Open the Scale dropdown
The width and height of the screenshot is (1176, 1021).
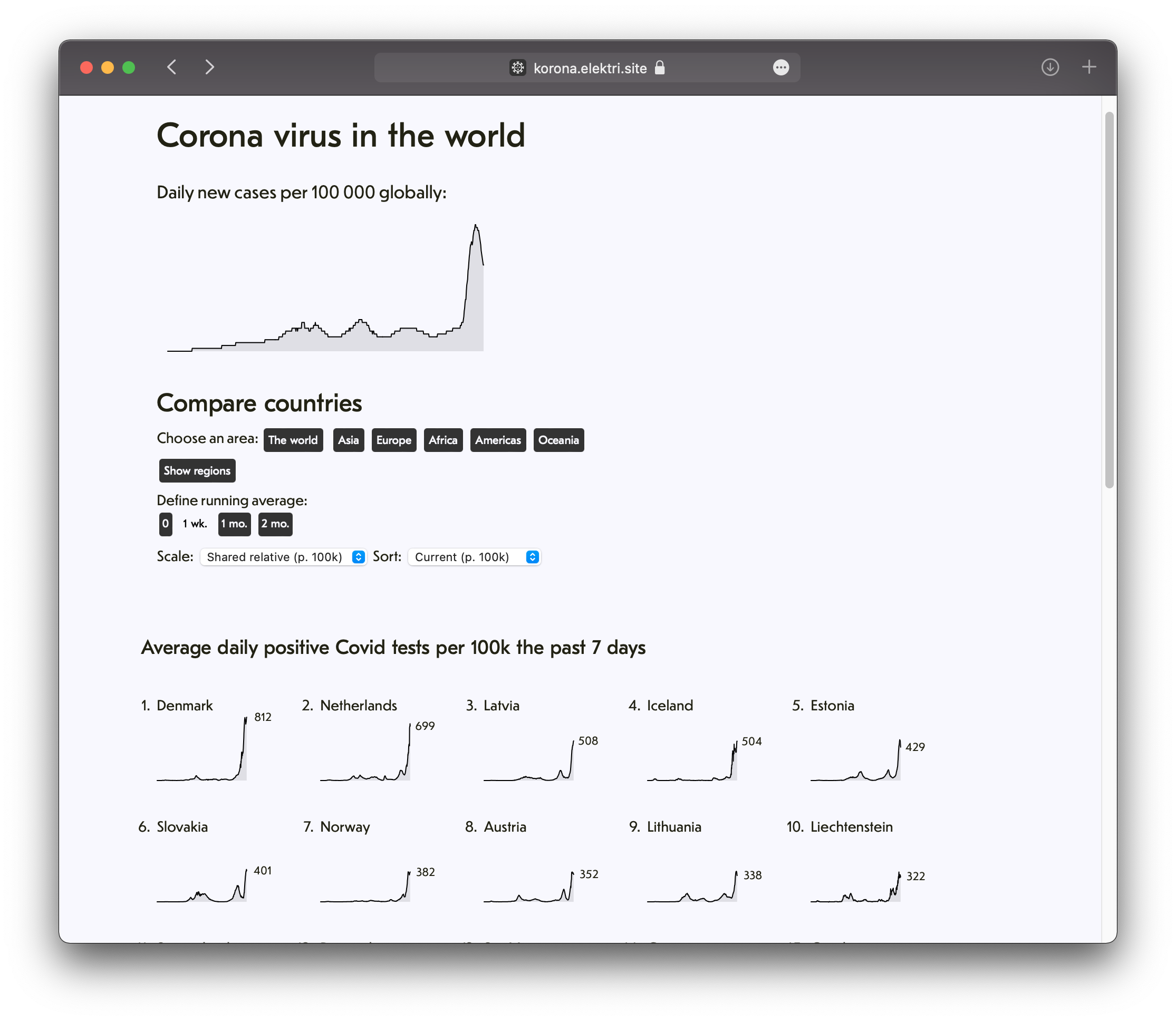pyautogui.click(x=283, y=557)
